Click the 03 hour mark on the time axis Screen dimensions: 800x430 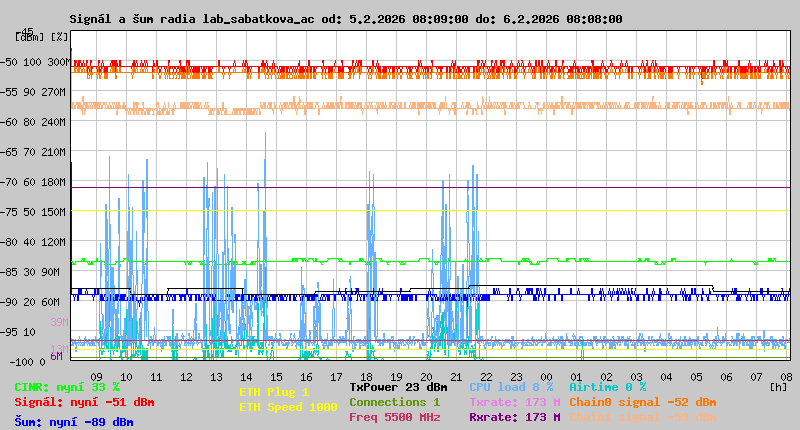pyautogui.click(x=637, y=375)
